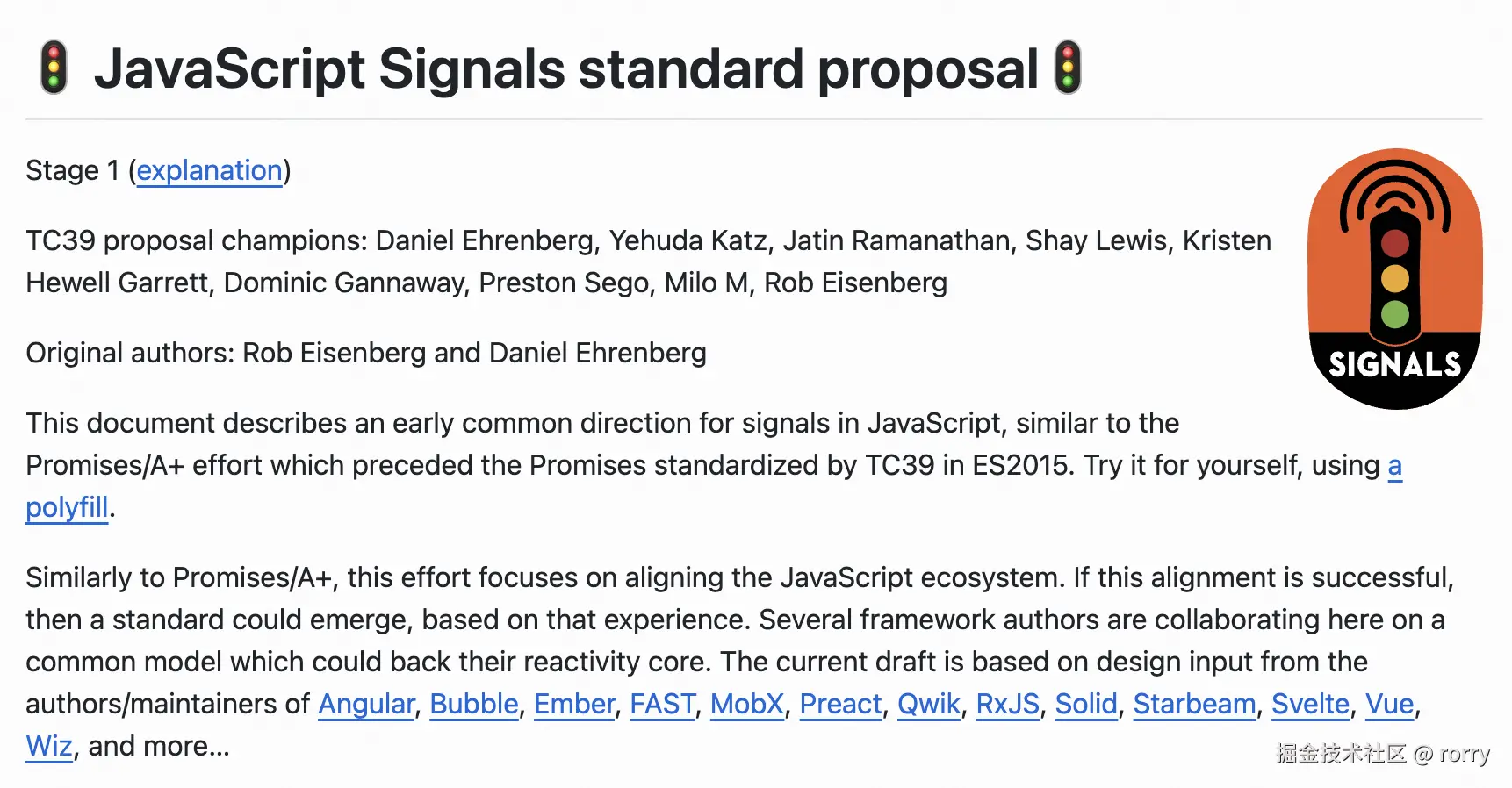Click the Signals logo image
This screenshot has height=788, width=1512.
tap(1394, 279)
